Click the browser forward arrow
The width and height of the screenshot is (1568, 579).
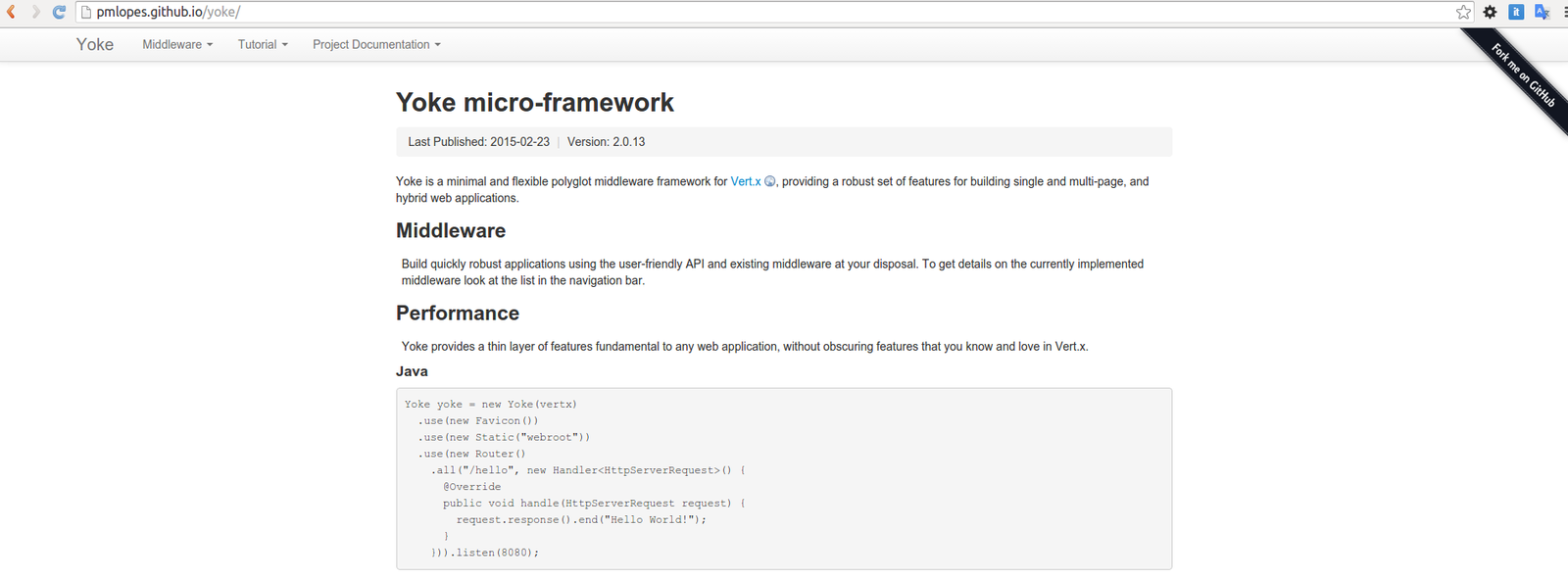pyautogui.click(x=35, y=12)
